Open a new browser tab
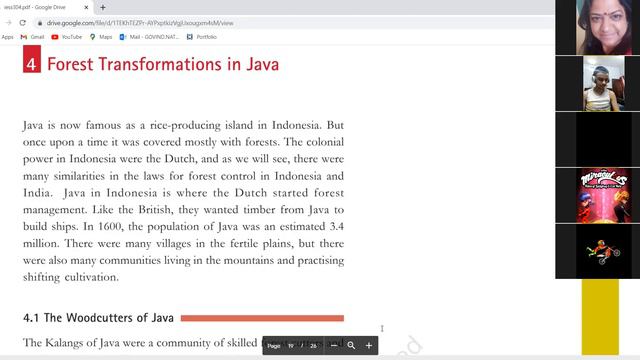The height and width of the screenshot is (360, 640). coord(103,7)
